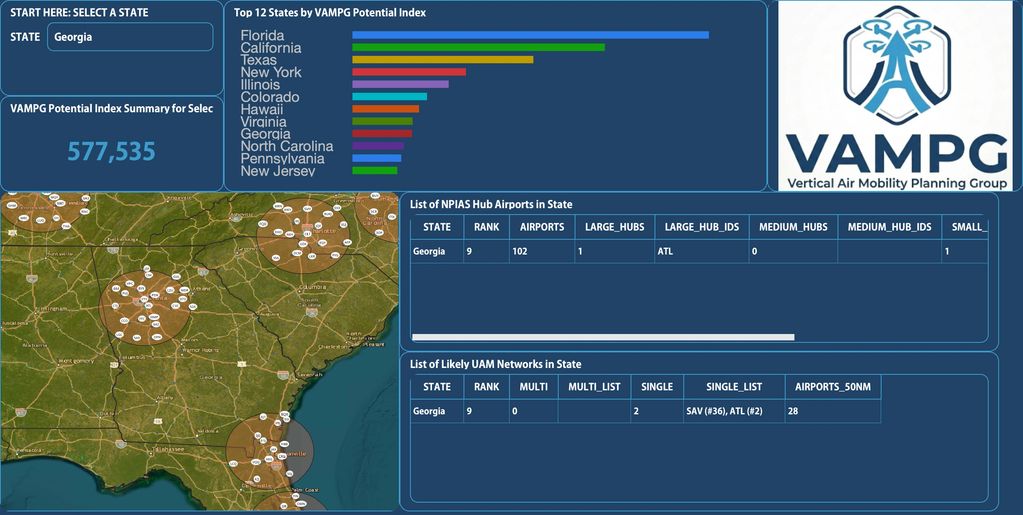
Task: Click RANK header in UAM Networks table
Action: point(486,387)
